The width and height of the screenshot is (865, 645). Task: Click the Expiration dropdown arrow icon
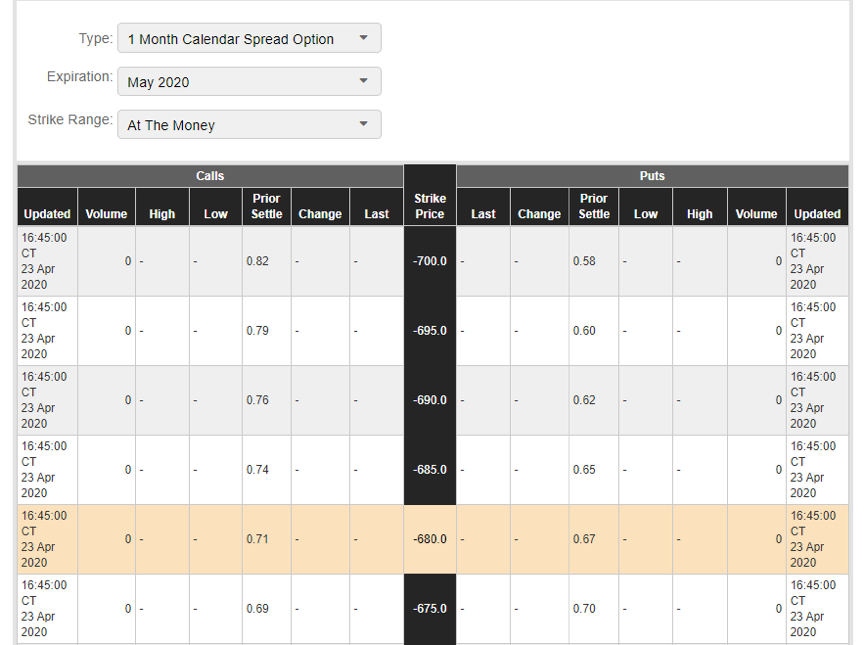(363, 81)
